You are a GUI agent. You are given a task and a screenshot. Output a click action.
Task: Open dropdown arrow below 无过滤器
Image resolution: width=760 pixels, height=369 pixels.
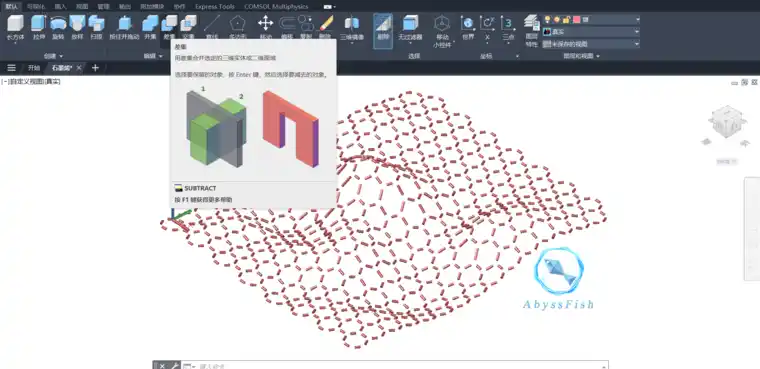[410, 43]
